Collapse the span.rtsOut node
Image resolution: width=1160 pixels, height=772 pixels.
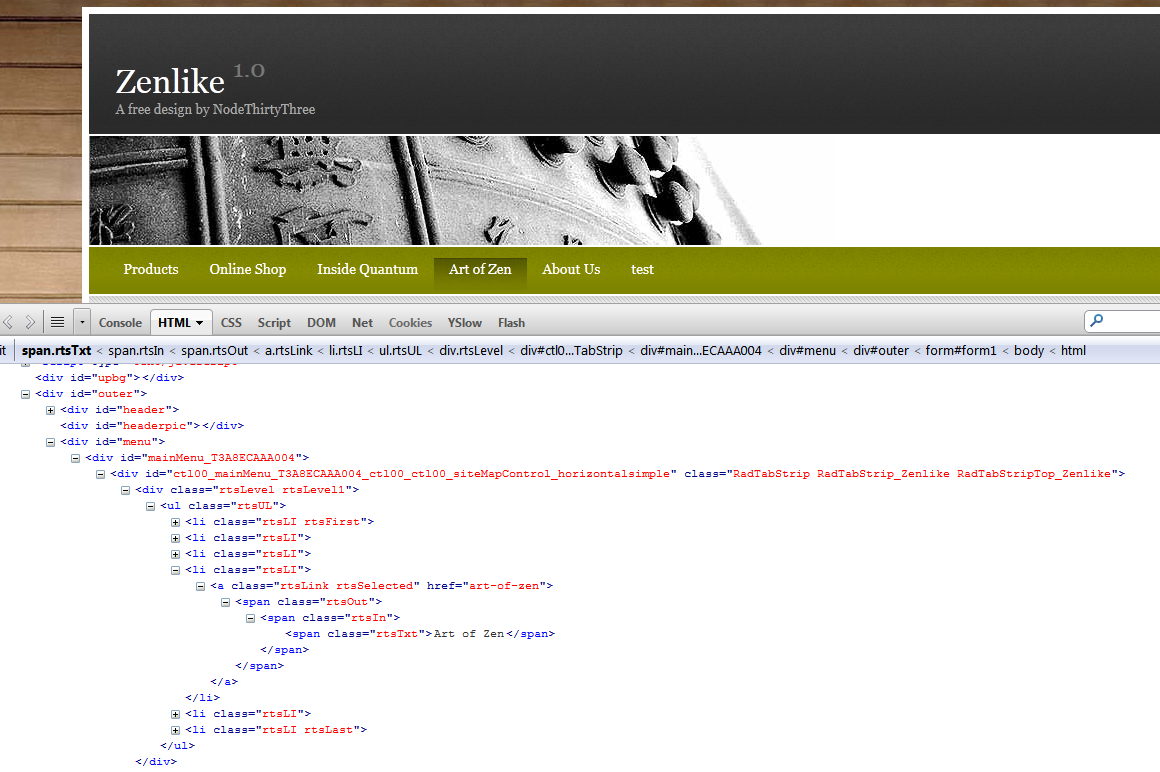tap(225, 601)
